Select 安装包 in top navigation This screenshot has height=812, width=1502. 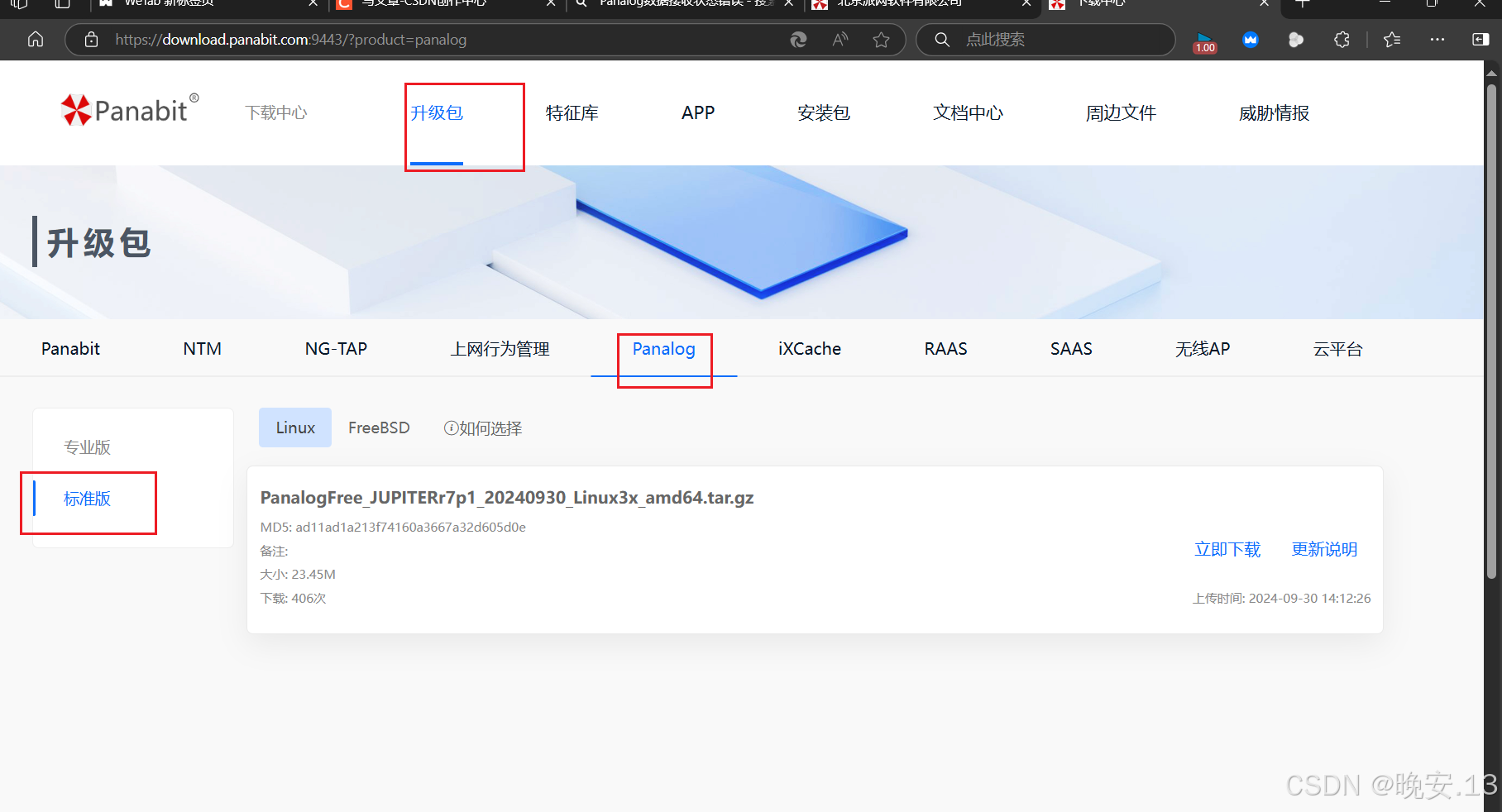coord(824,112)
